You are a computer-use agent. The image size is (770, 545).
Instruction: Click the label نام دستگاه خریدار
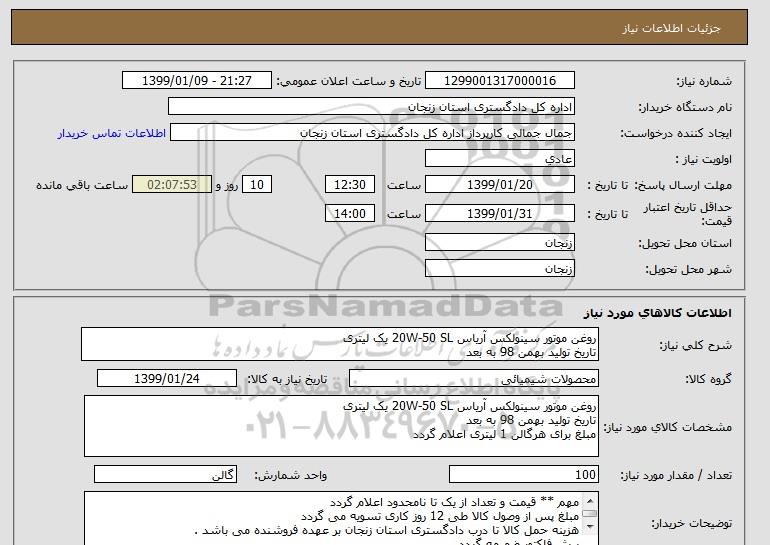[685, 107]
